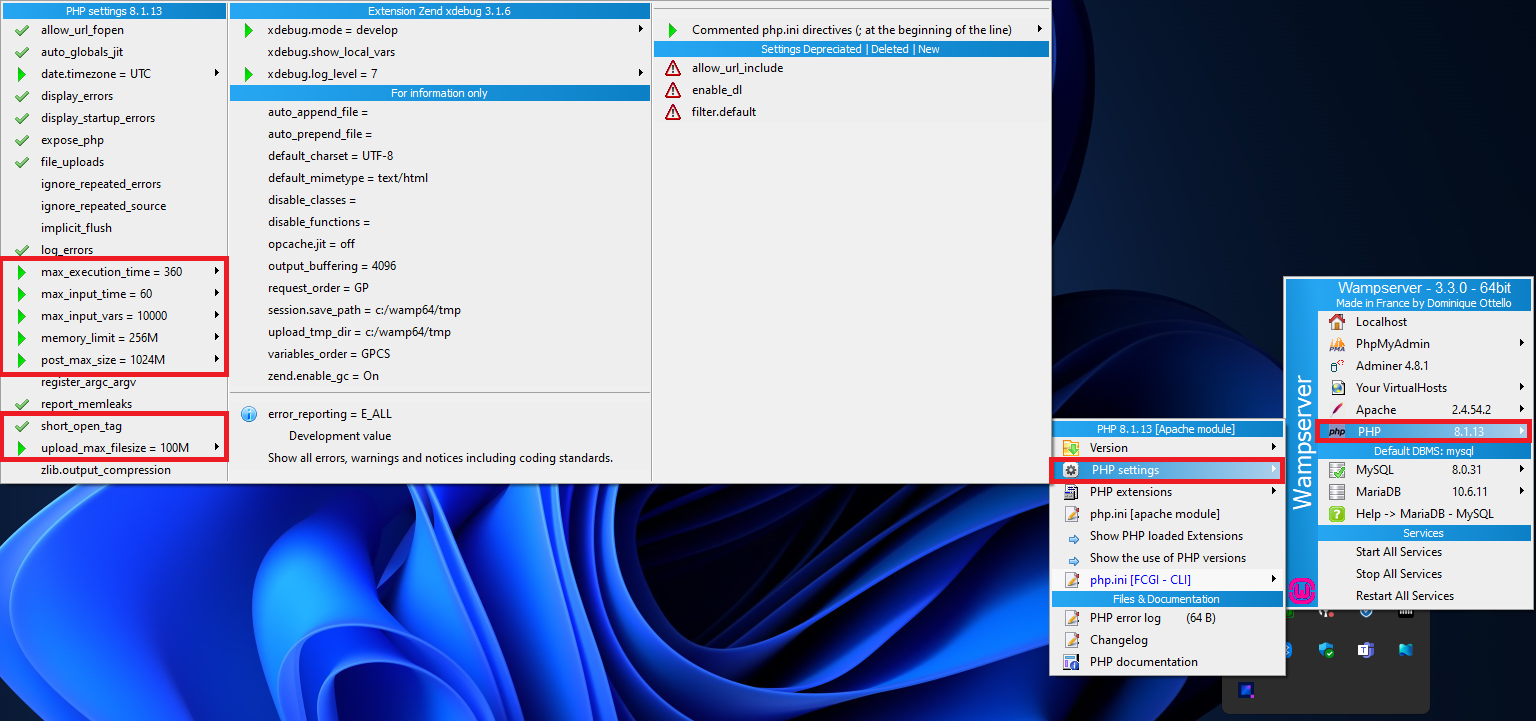1536x721 pixels.
Task: Enable ignore_repeated_errors setting
Action: point(114,184)
